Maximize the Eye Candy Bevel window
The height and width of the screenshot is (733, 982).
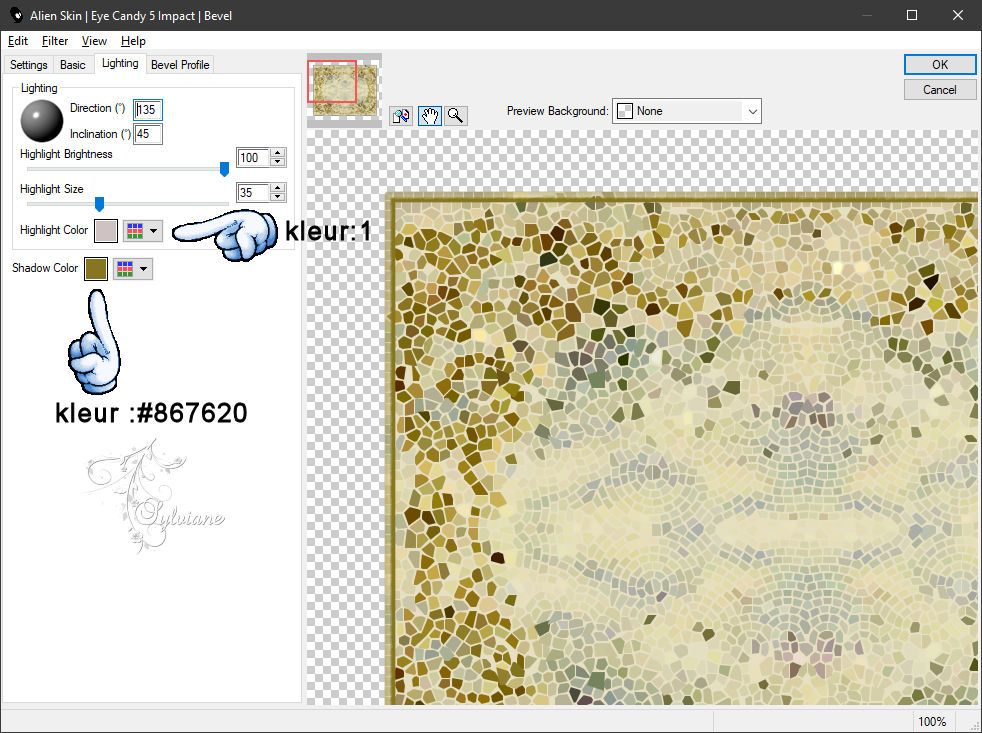tap(912, 15)
